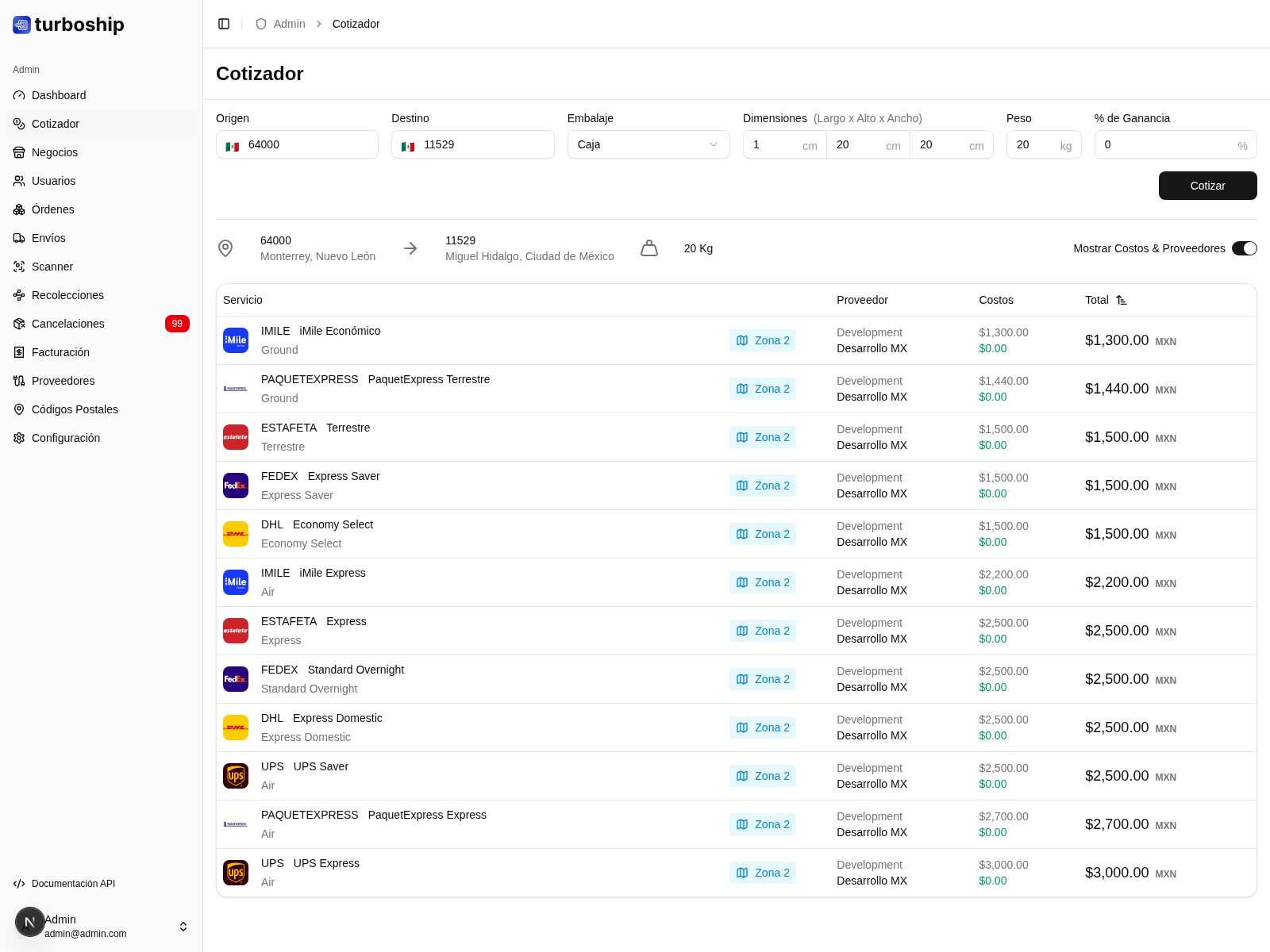
Task: Expand the admin account menu at bottom
Action: (x=183, y=926)
